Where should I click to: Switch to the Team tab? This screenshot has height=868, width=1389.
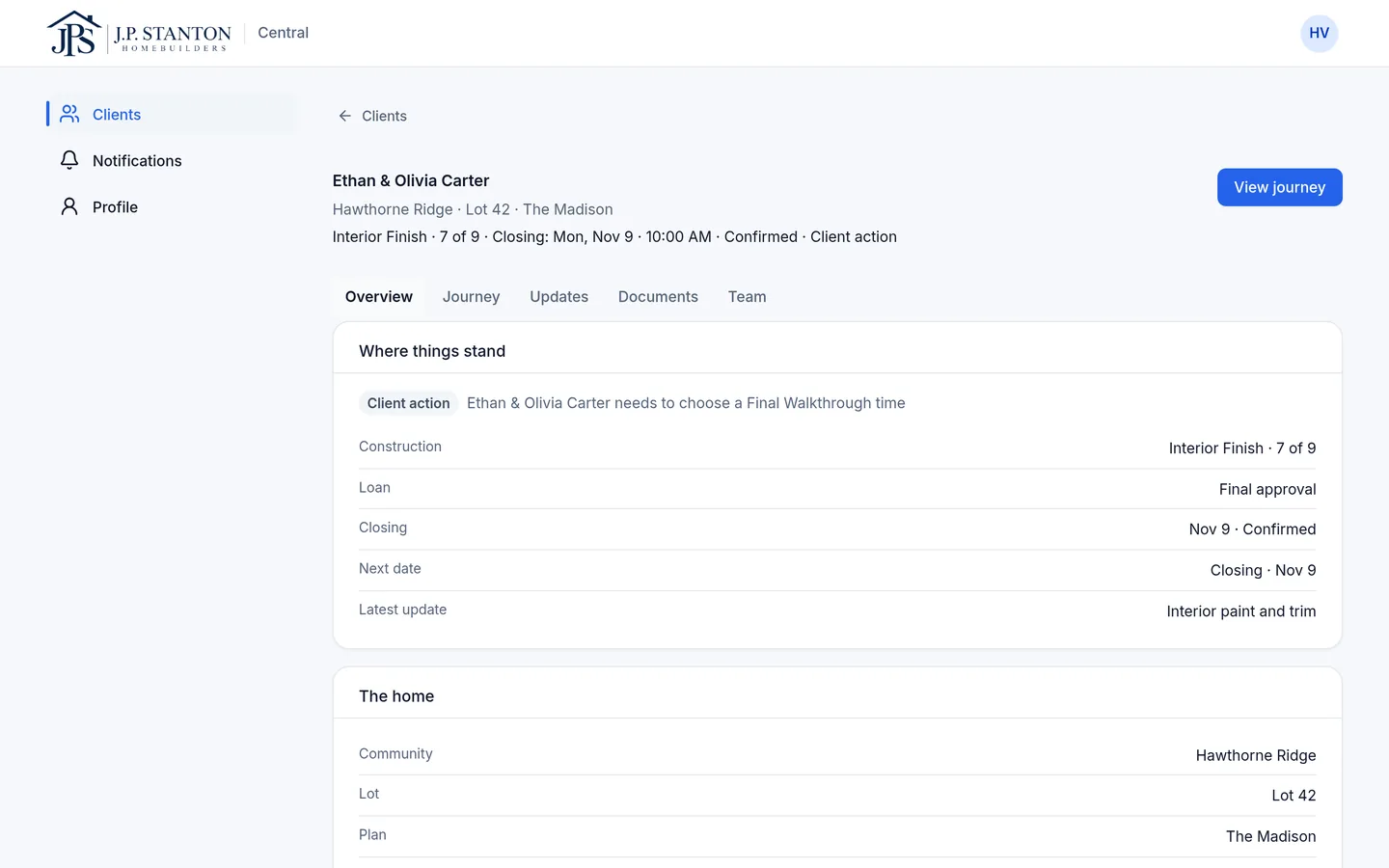click(x=747, y=297)
